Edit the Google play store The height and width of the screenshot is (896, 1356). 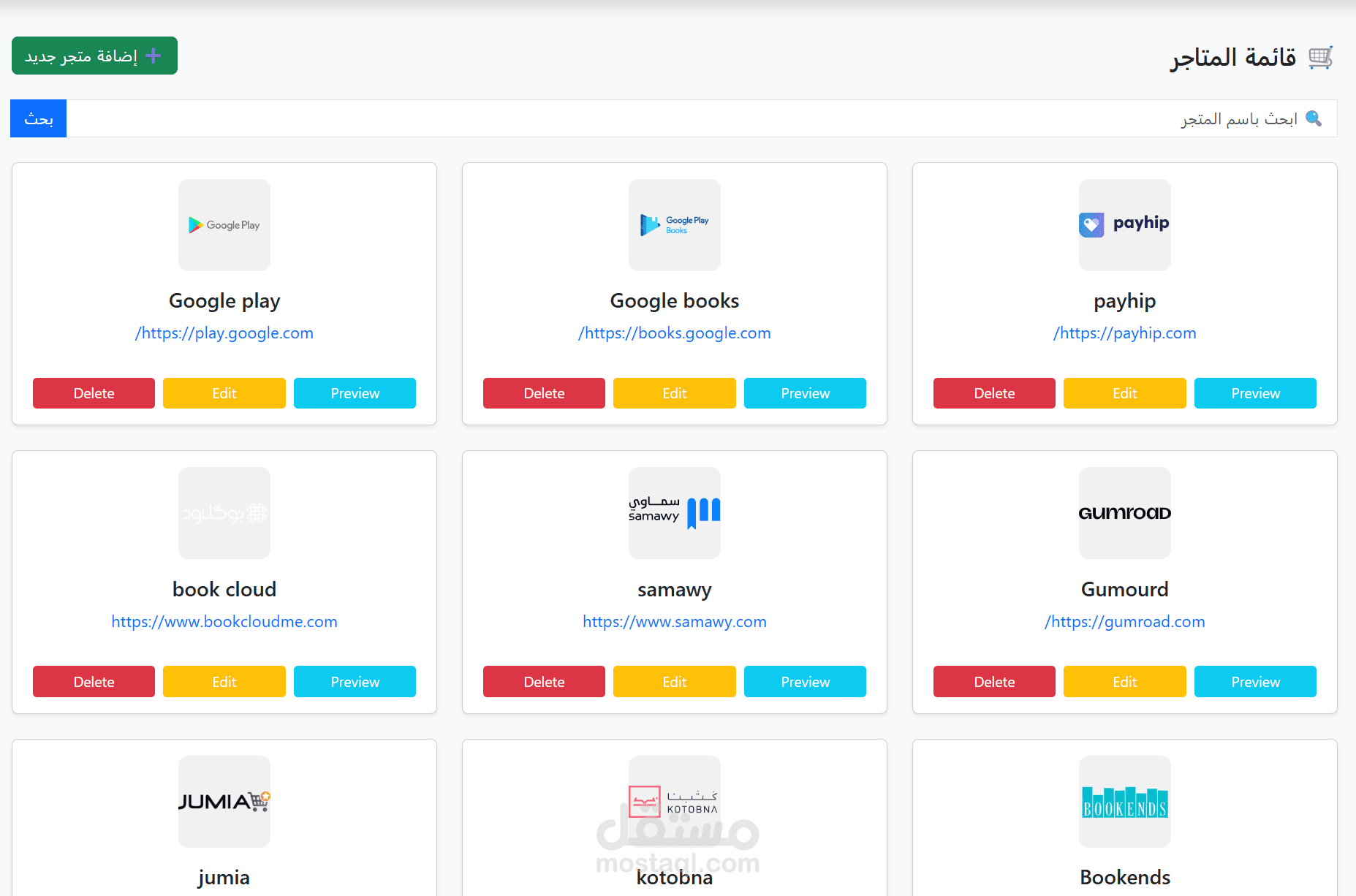(x=224, y=393)
